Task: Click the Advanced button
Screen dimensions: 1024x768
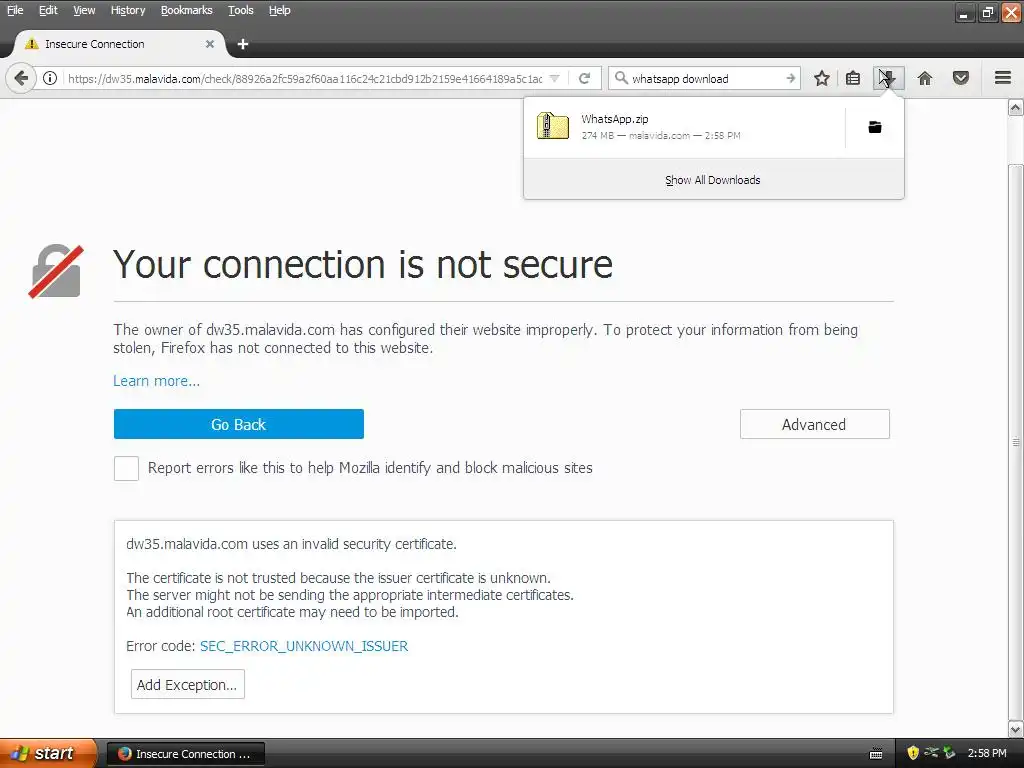Action: click(814, 424)
